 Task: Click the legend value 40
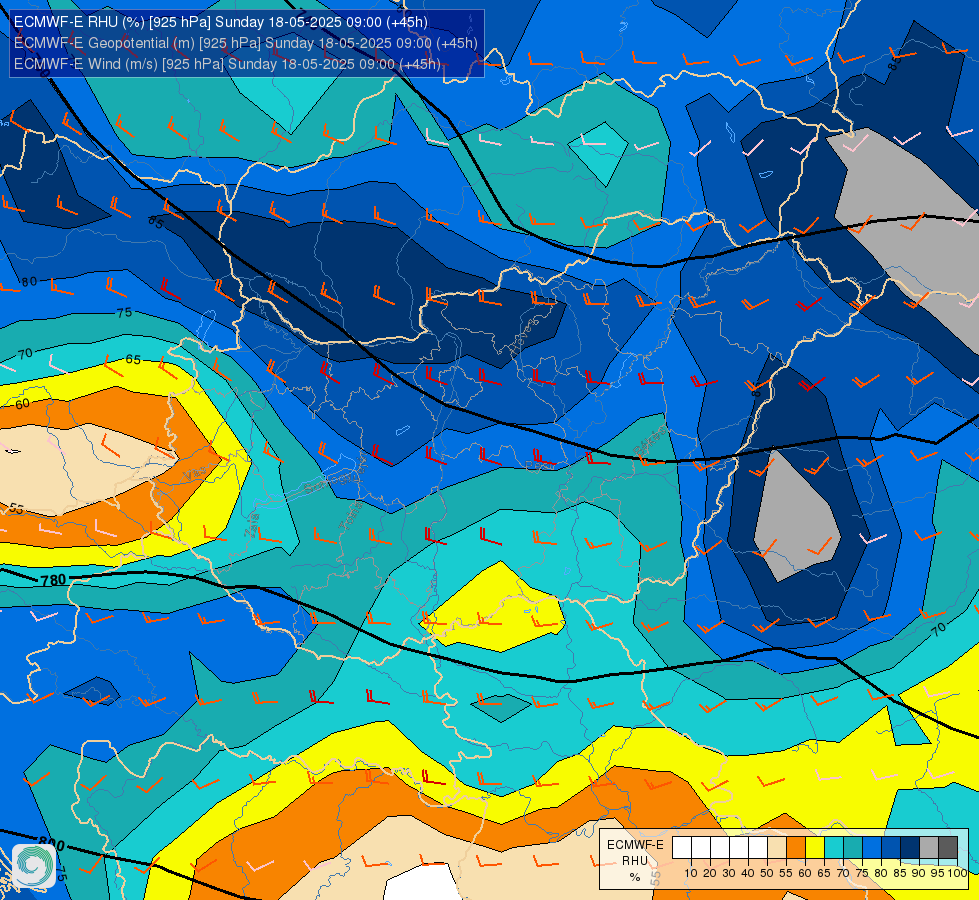(748, 874)
